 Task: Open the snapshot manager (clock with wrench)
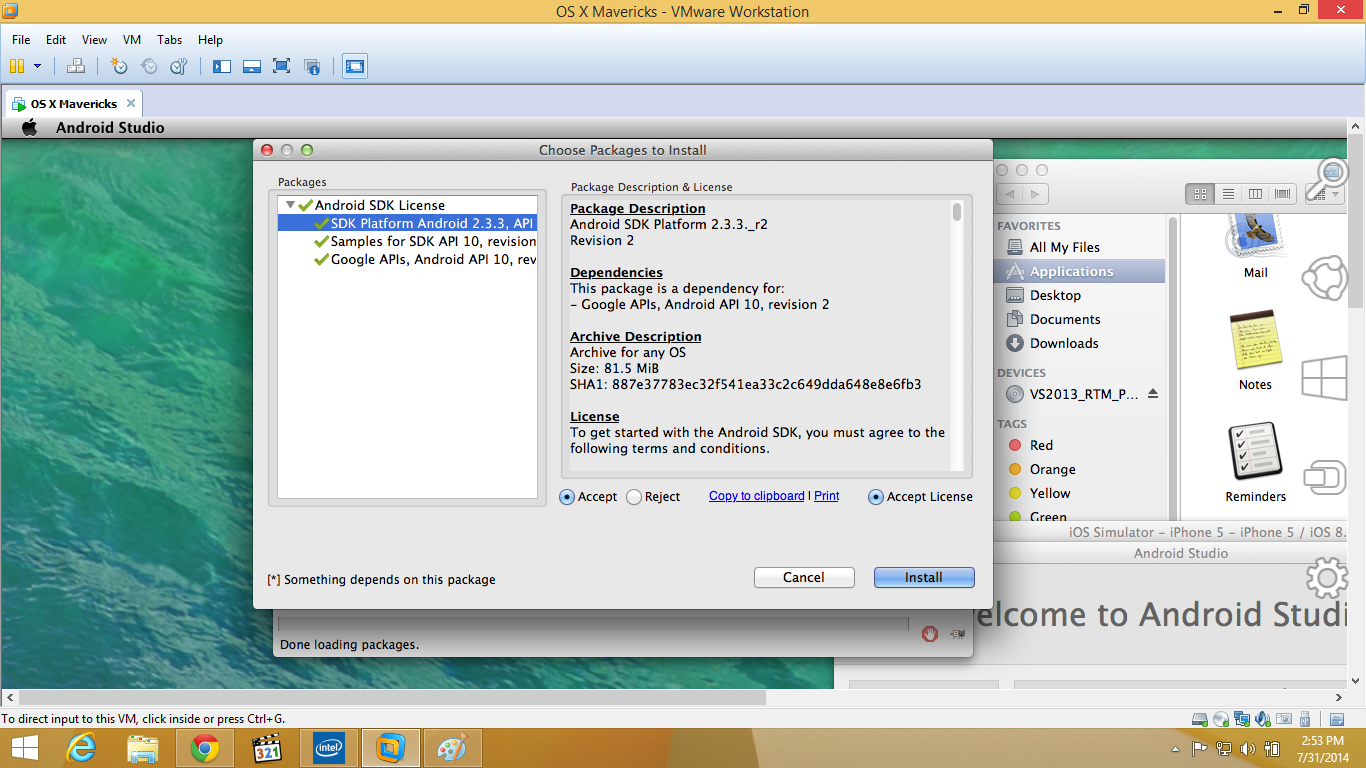(179, 66)
